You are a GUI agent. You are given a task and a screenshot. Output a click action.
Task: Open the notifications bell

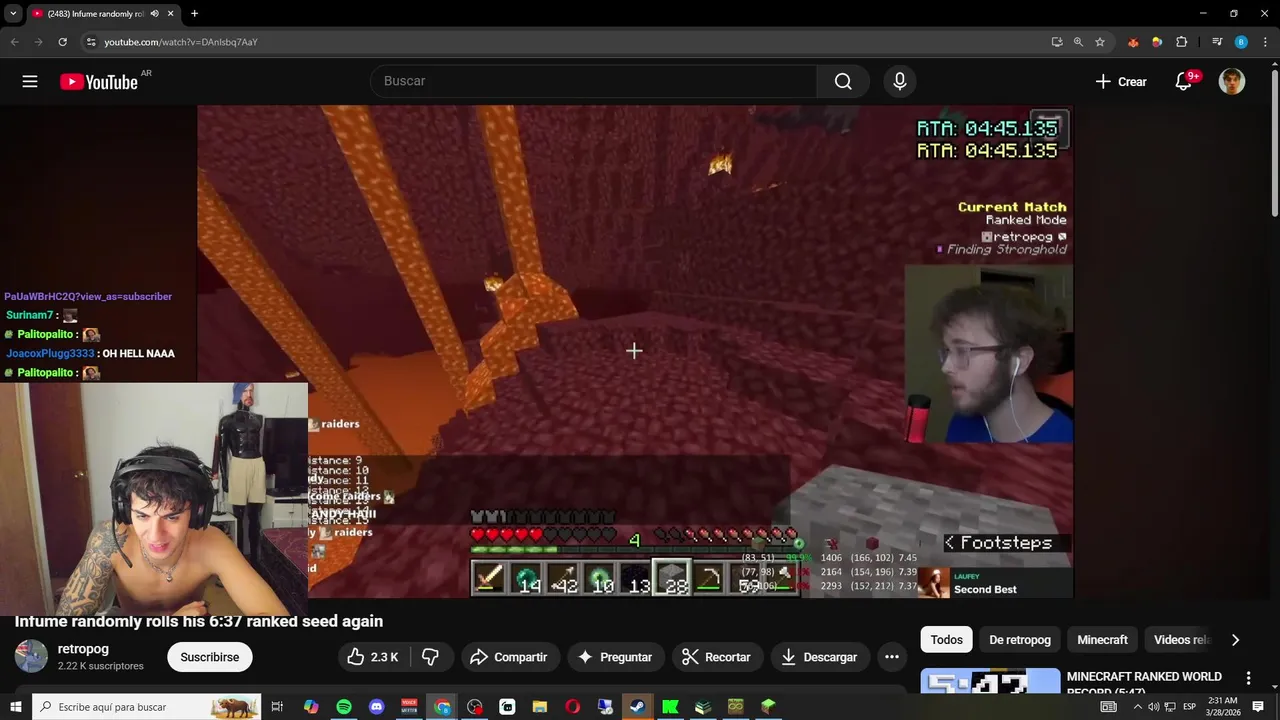[1184, 82]
